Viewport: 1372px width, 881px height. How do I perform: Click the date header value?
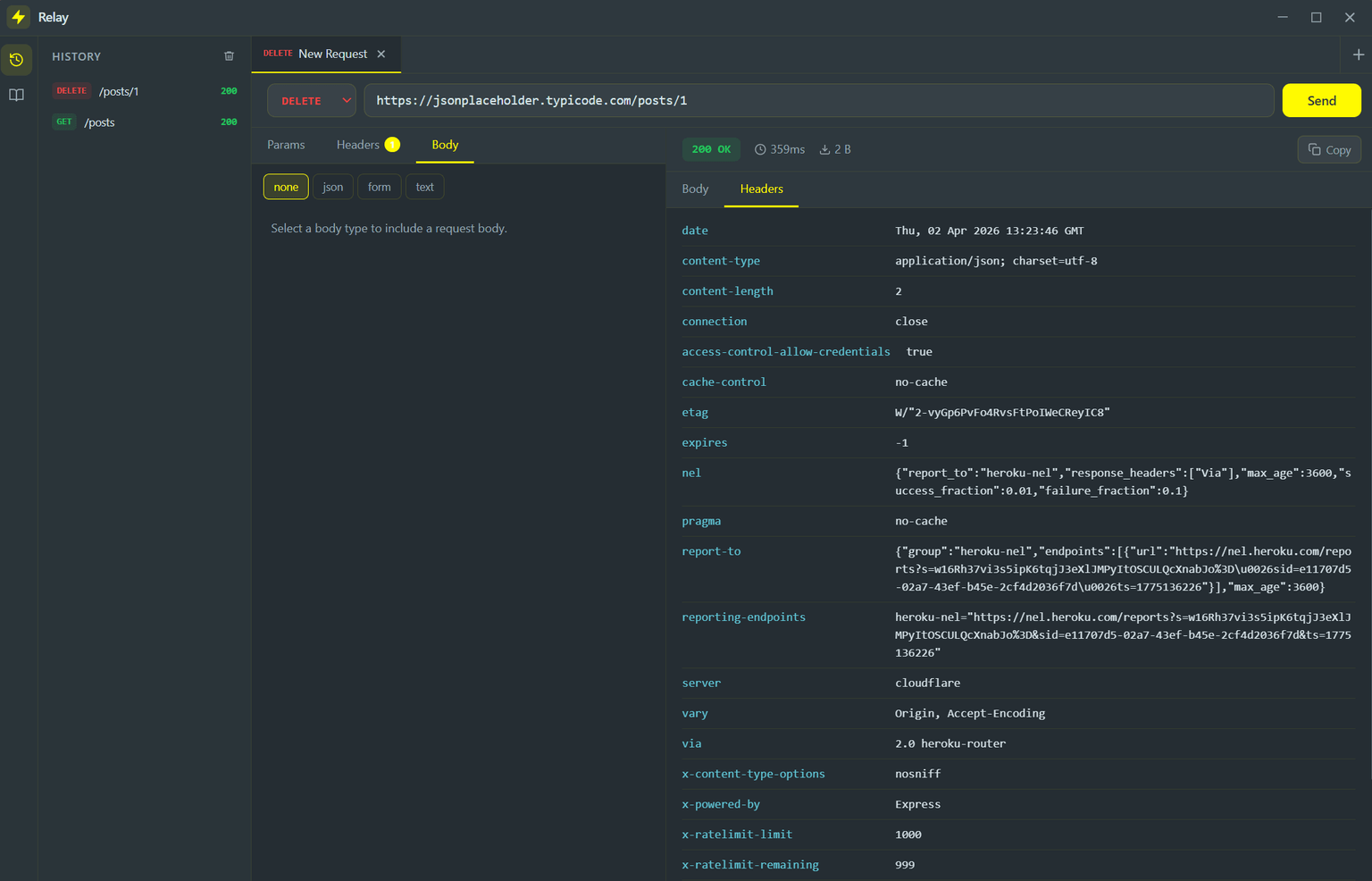(x=989, y=231)
